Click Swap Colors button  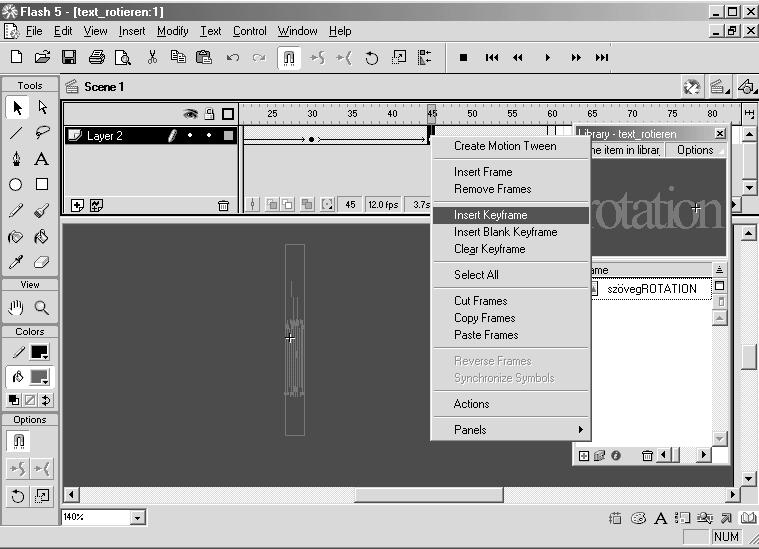(46, 400)
